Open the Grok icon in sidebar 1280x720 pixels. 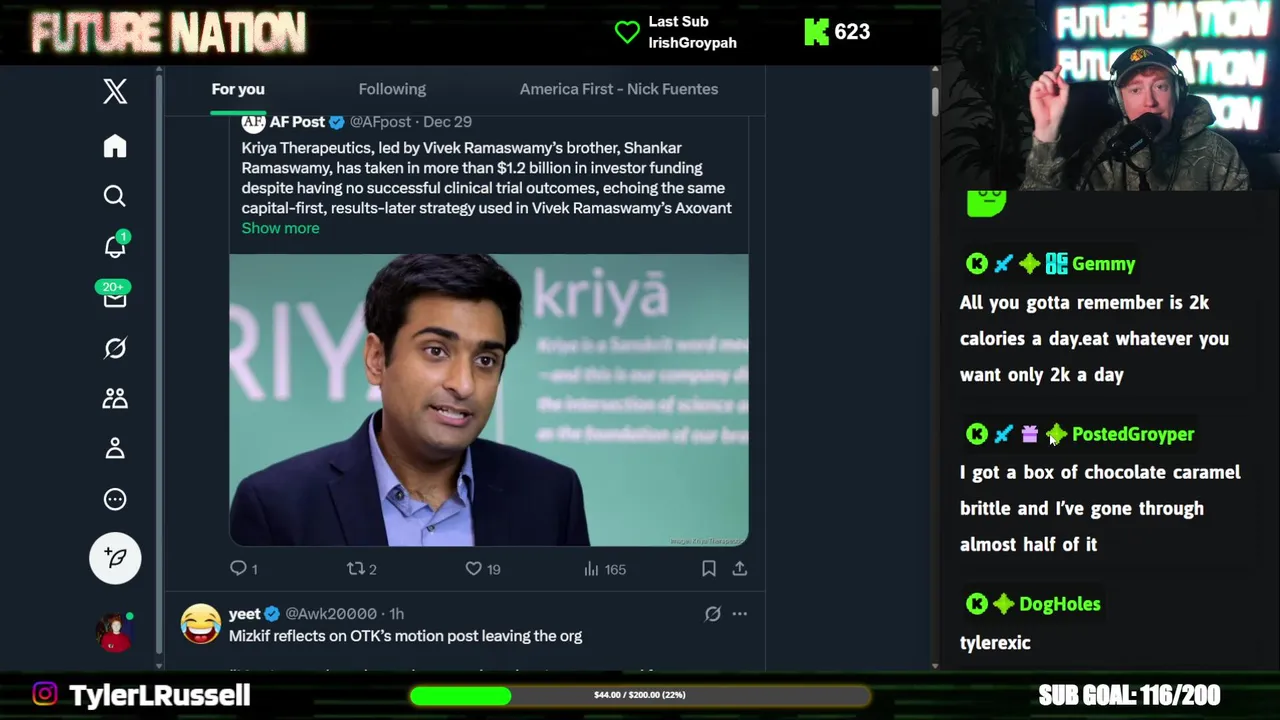pyautogui.click(x=115, y=348)
